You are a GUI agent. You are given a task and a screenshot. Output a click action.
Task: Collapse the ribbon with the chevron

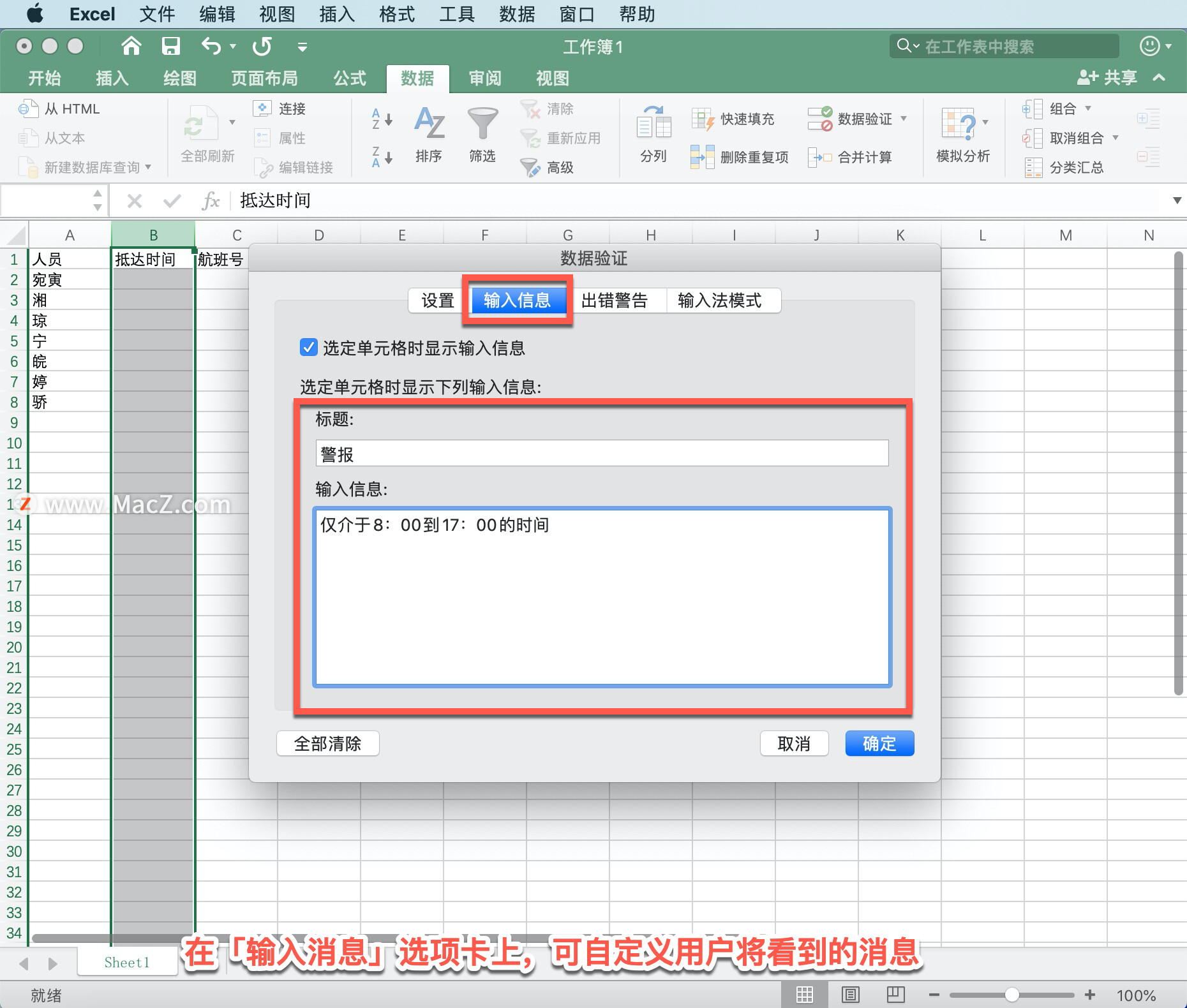pyautogui.click(x=1159, y=78)
